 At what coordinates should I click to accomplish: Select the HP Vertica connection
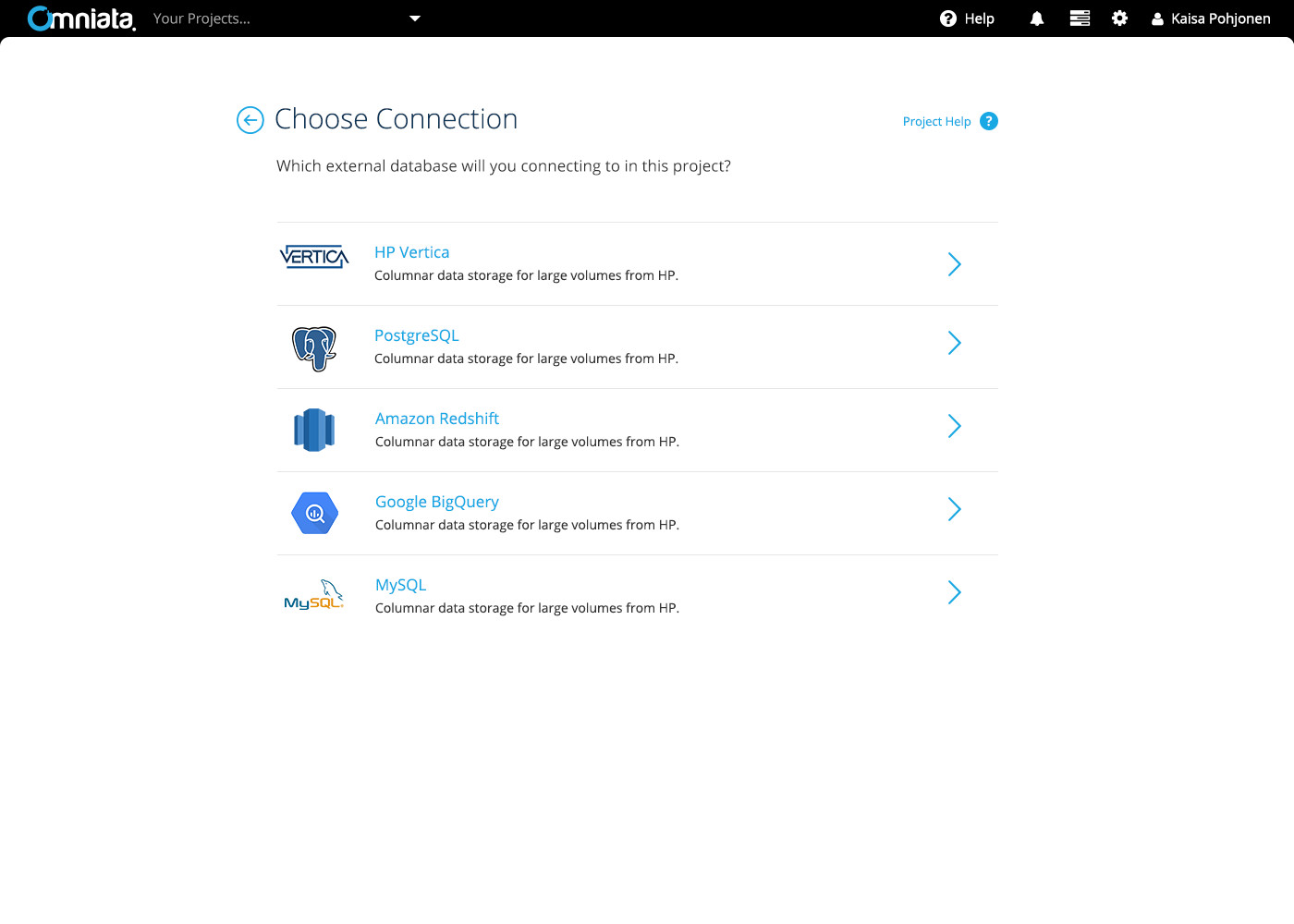click(411, 252)
